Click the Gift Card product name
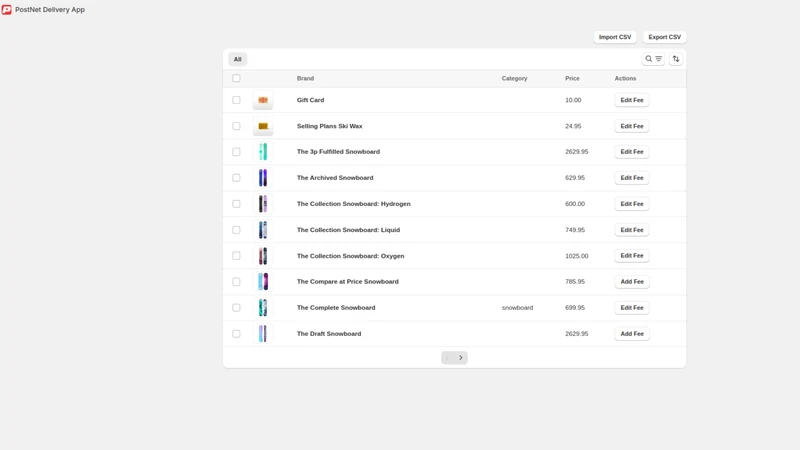 point(310,100)
